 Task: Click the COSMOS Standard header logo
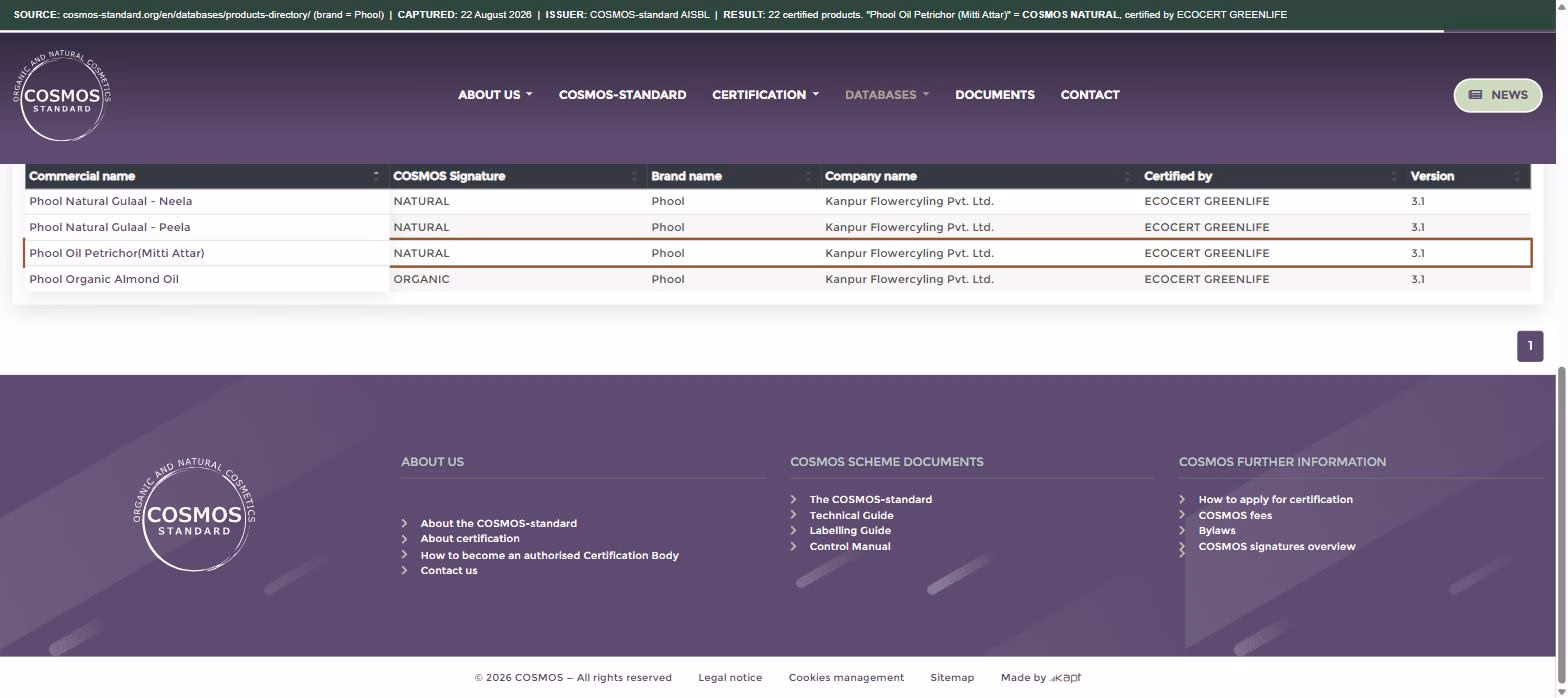[x=62, y=96]
